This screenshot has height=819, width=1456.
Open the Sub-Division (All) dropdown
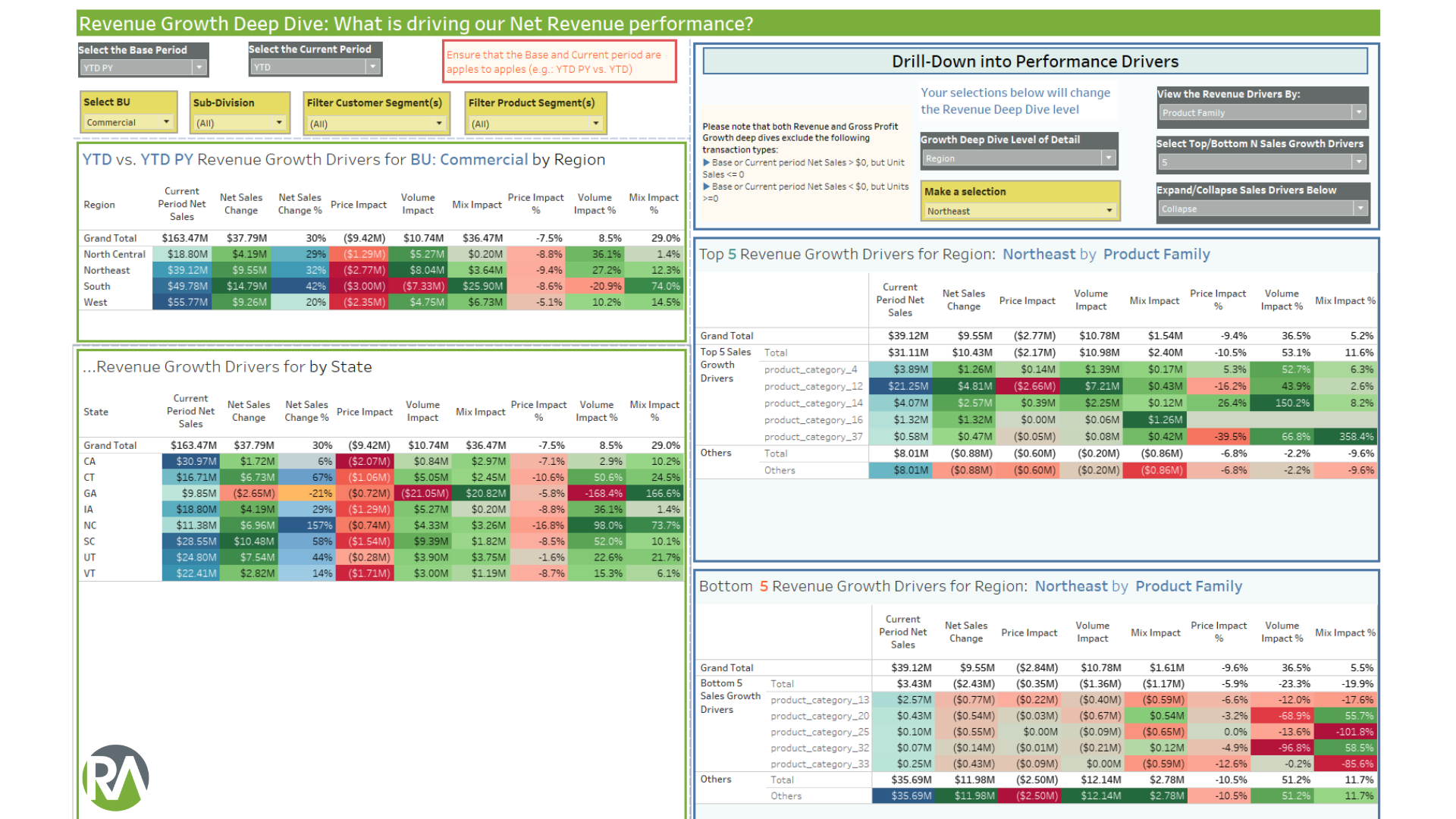click(238, 123)
